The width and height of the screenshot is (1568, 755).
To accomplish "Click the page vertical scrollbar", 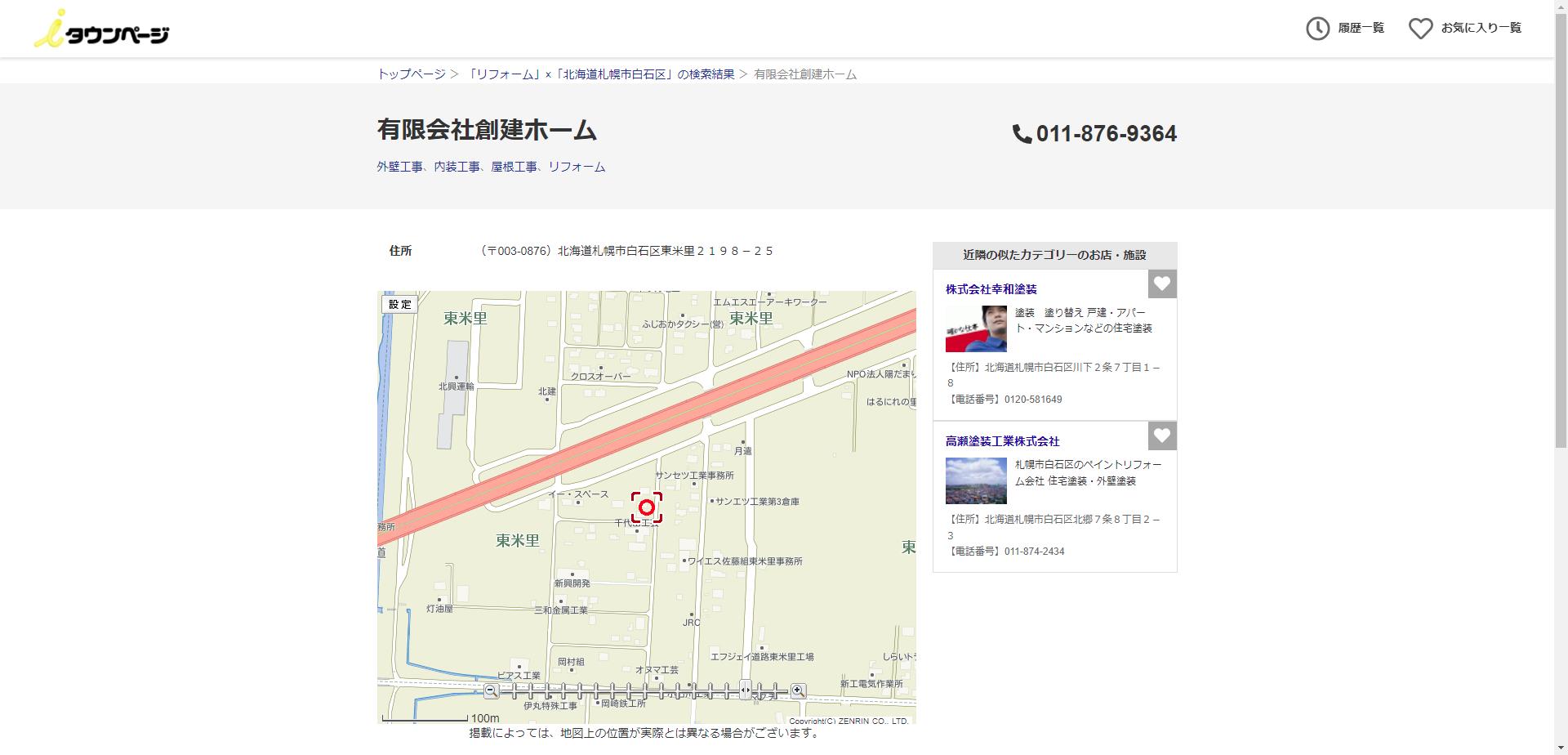I will click(x=1561, y=245).
